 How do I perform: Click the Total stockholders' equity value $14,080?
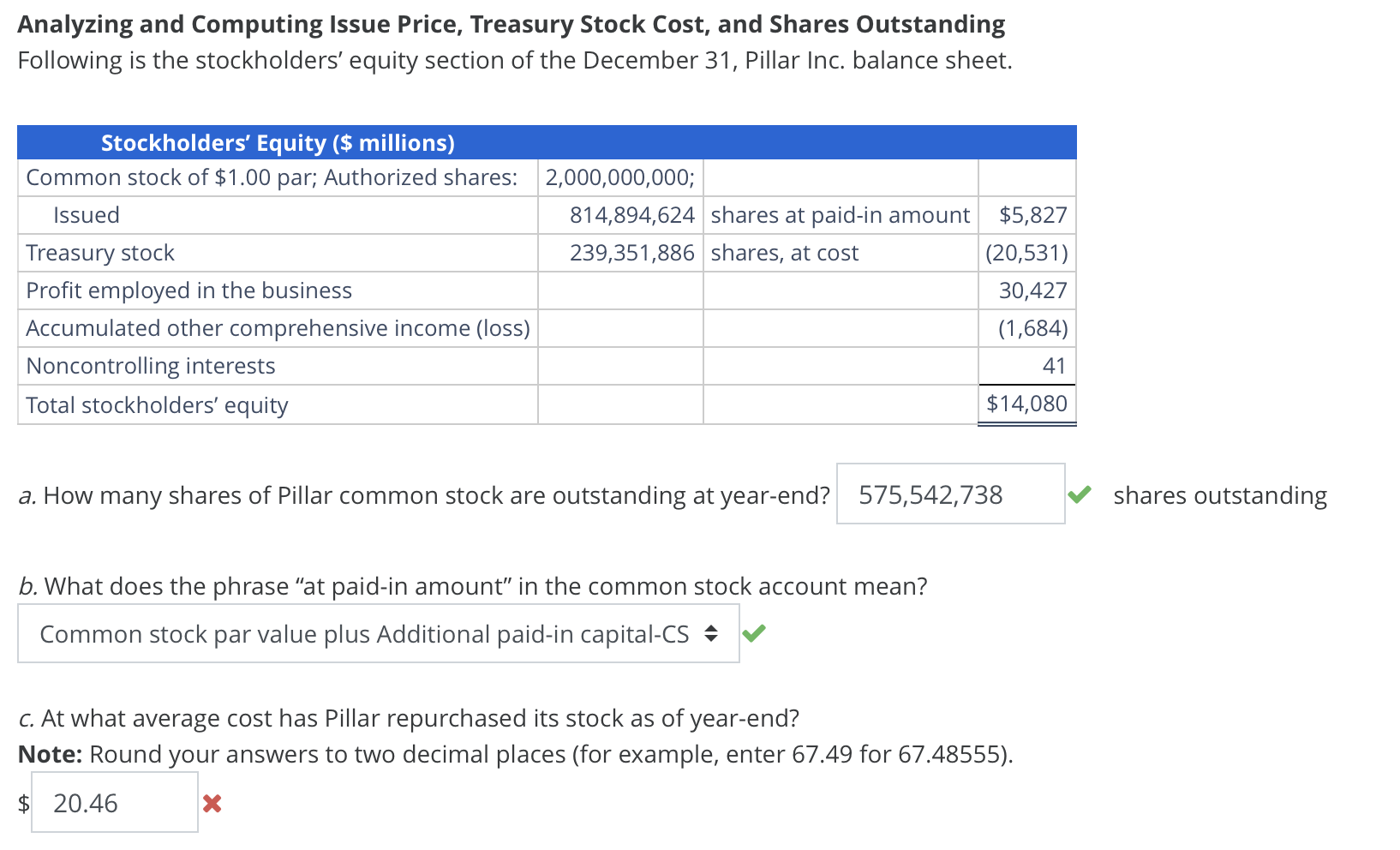(x=1026, y=403)
